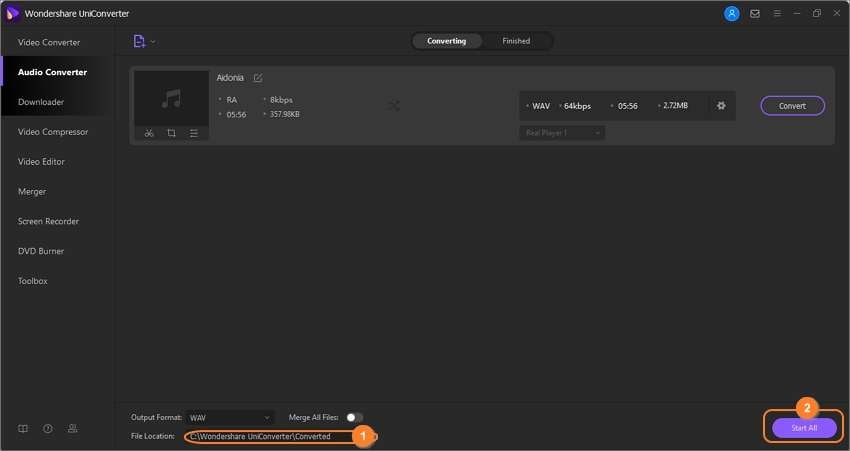The width and height of the screenshot is (850, 451).
Task: Click the 64kbps output bitrate value
Action: coord(577,106)
